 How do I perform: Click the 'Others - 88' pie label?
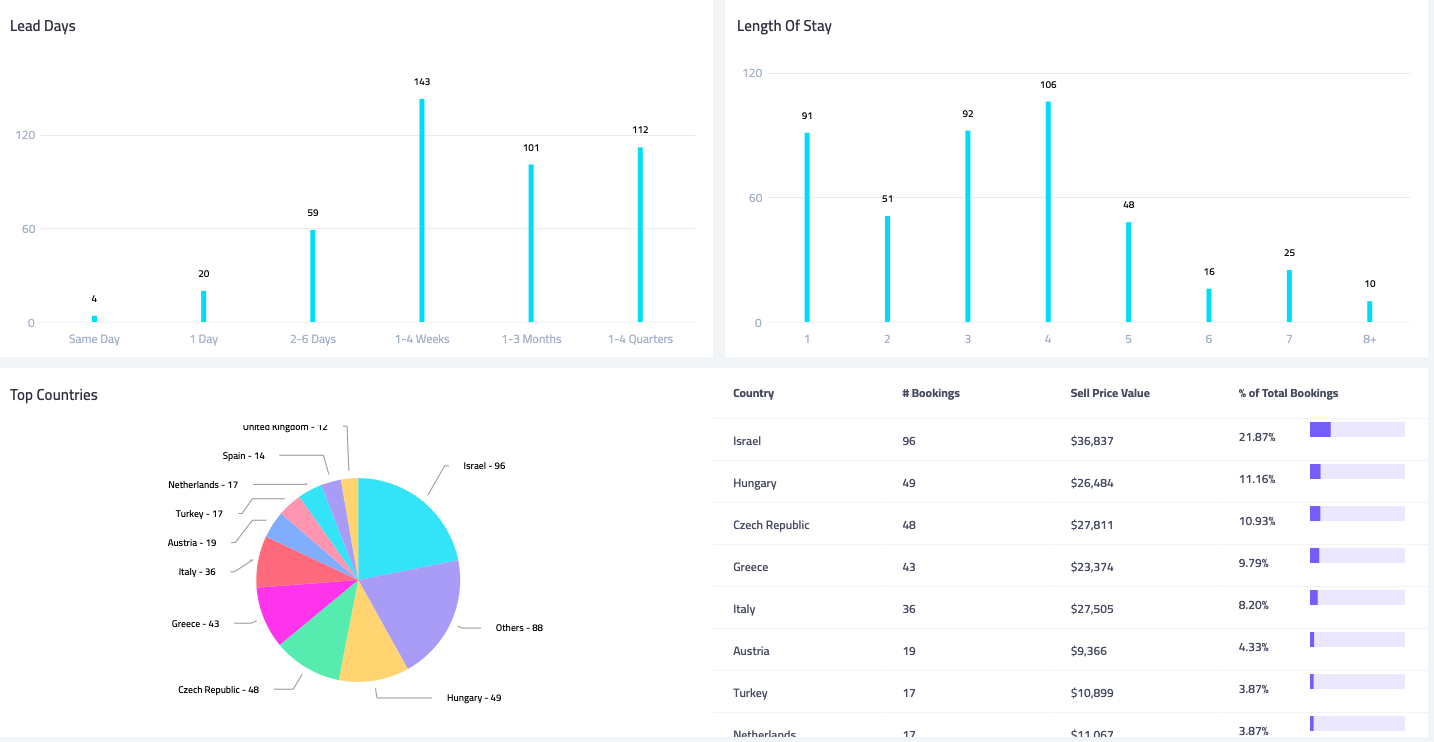tap(519, 628)
